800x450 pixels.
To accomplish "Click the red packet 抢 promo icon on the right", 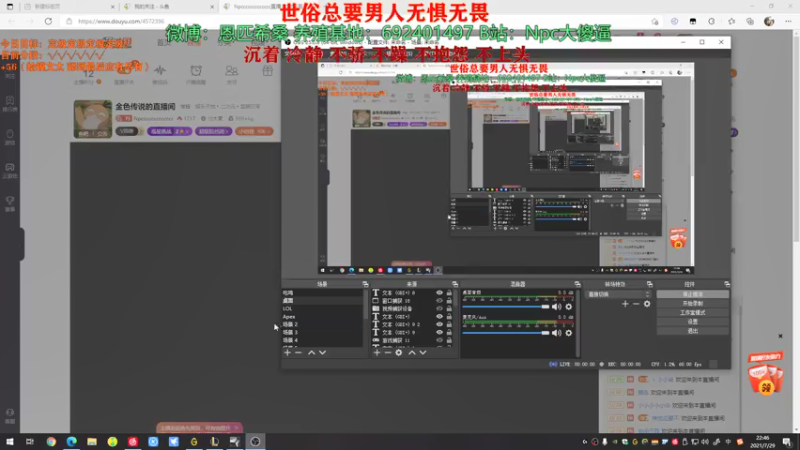I will click(x=765, y=374).
